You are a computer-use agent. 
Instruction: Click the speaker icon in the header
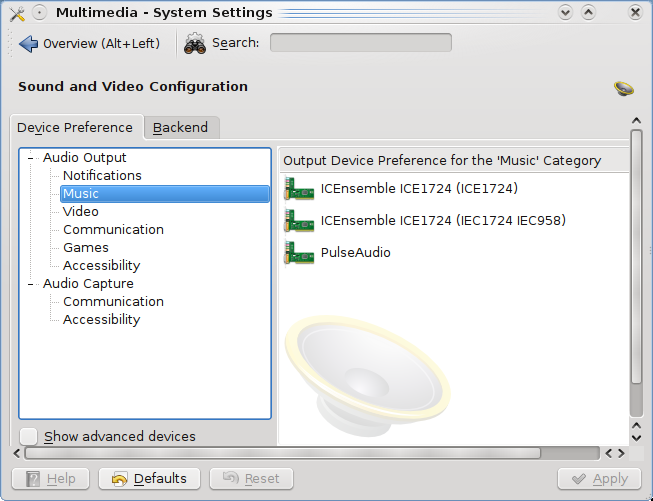pyautogui.click(x=624, y=89)
